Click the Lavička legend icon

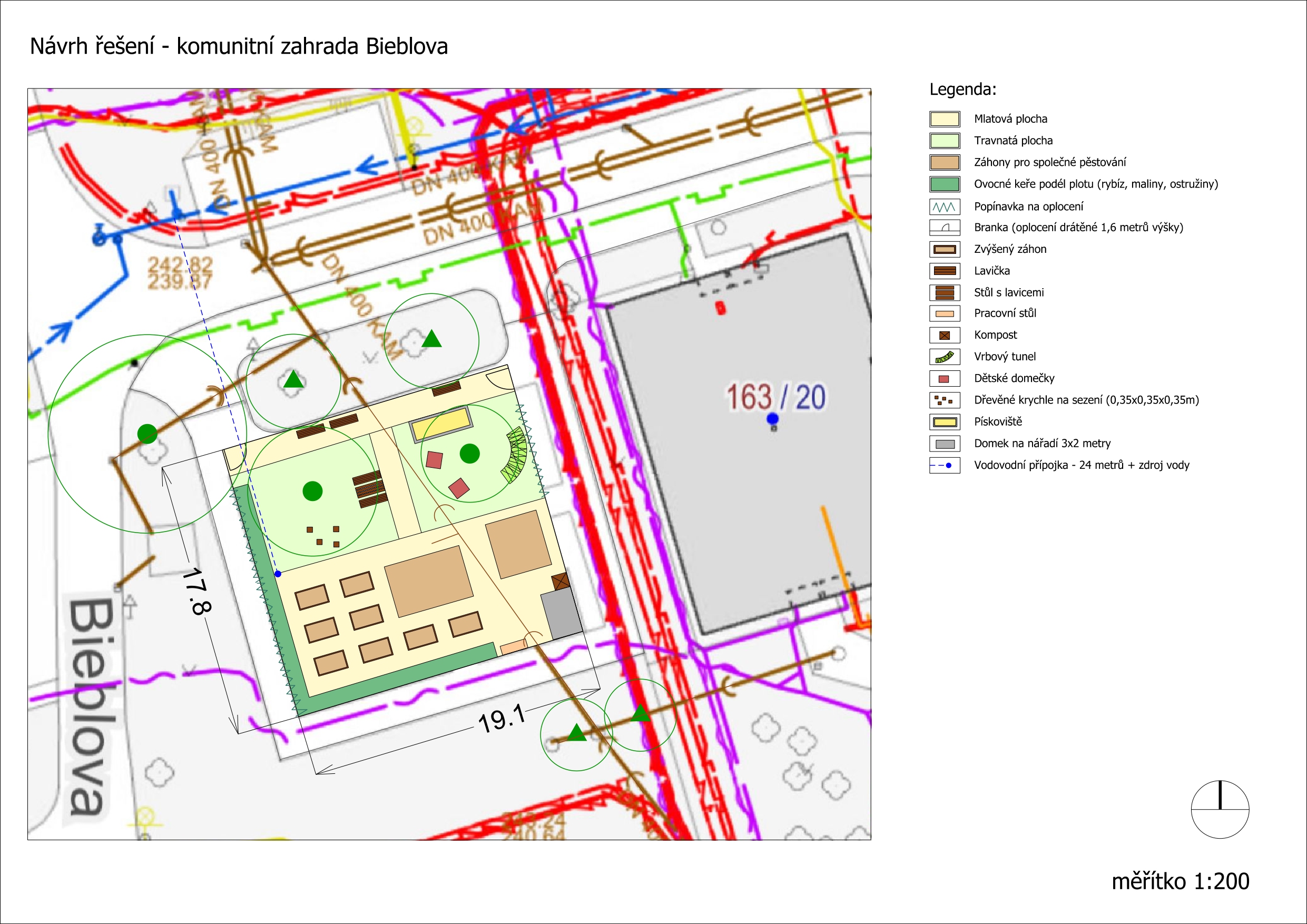(x=945, y=271)
